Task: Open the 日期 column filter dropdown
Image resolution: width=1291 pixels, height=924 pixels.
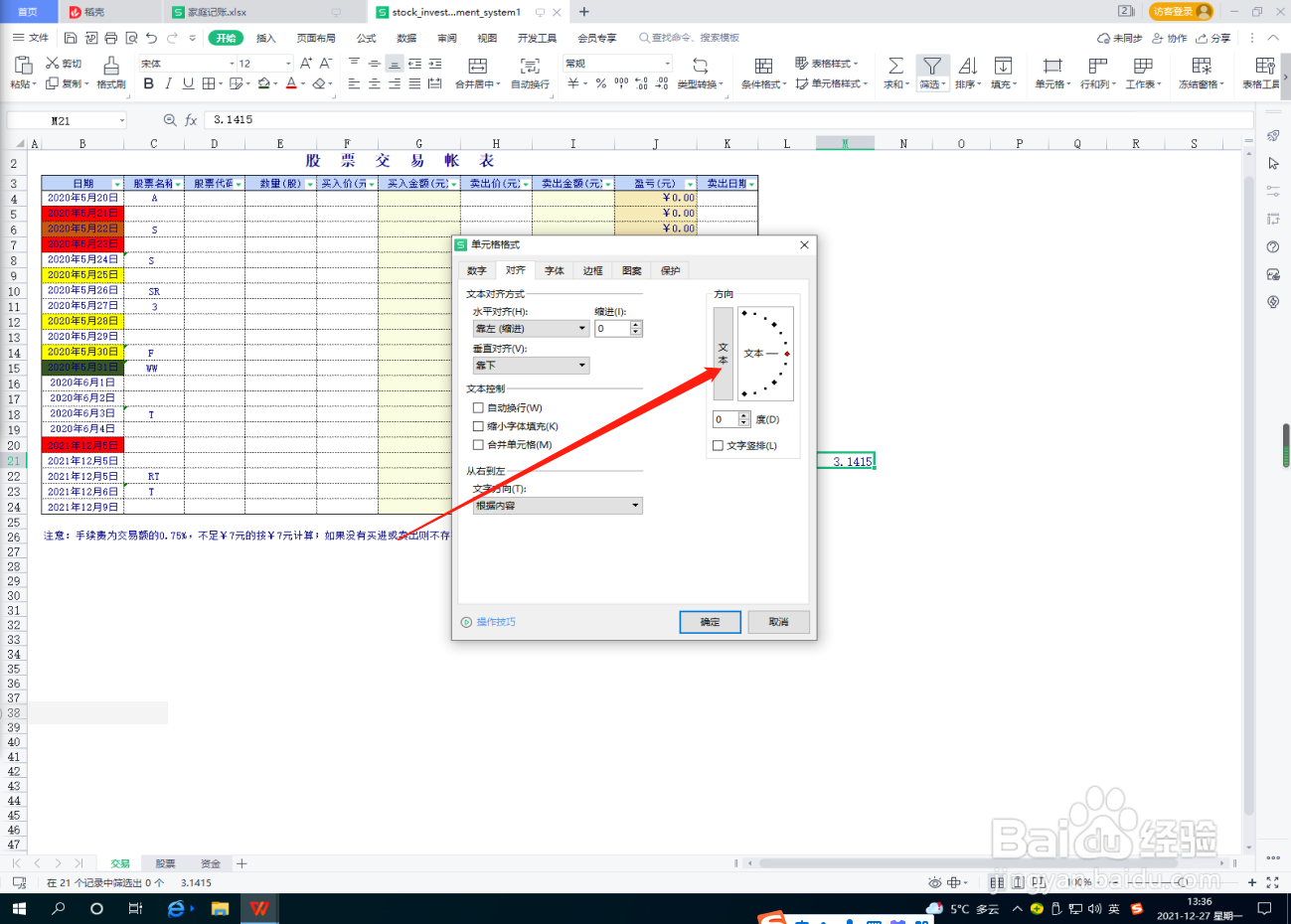Action: [117, 184]
